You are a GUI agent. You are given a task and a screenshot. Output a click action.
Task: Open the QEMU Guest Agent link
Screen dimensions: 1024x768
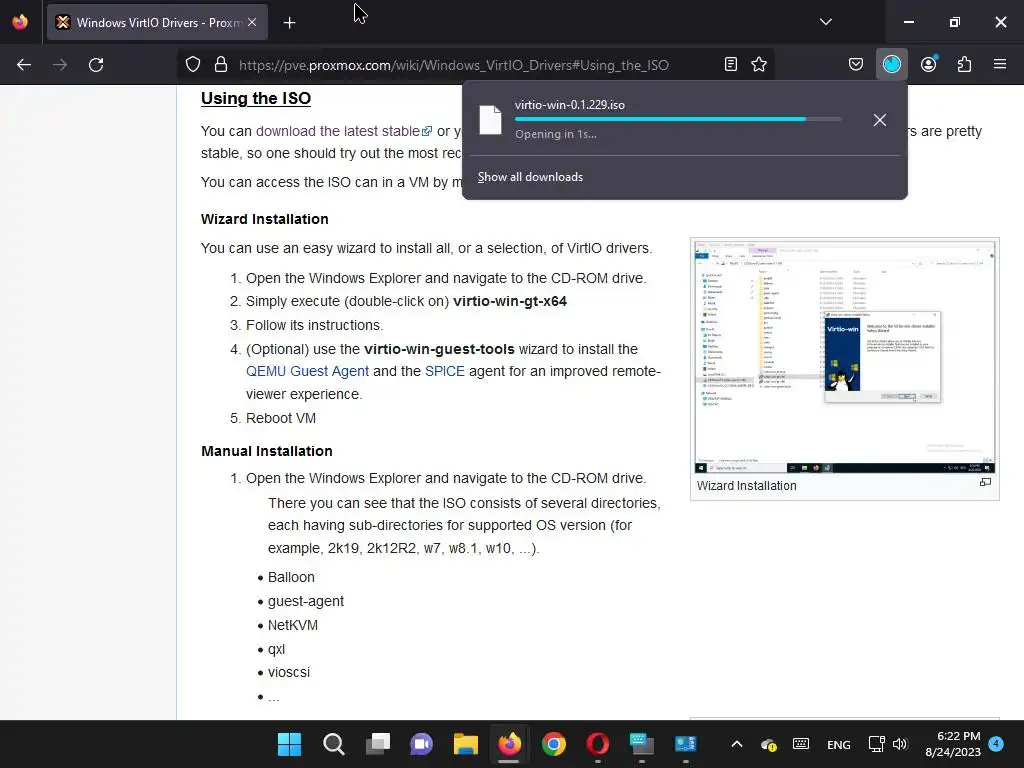pyautogui.click(x=308, y=371)
